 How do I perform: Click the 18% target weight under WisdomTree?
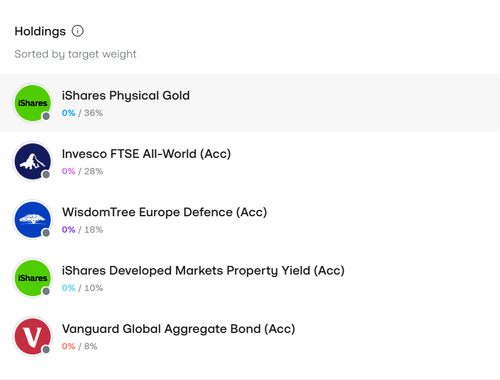(93, 230)
